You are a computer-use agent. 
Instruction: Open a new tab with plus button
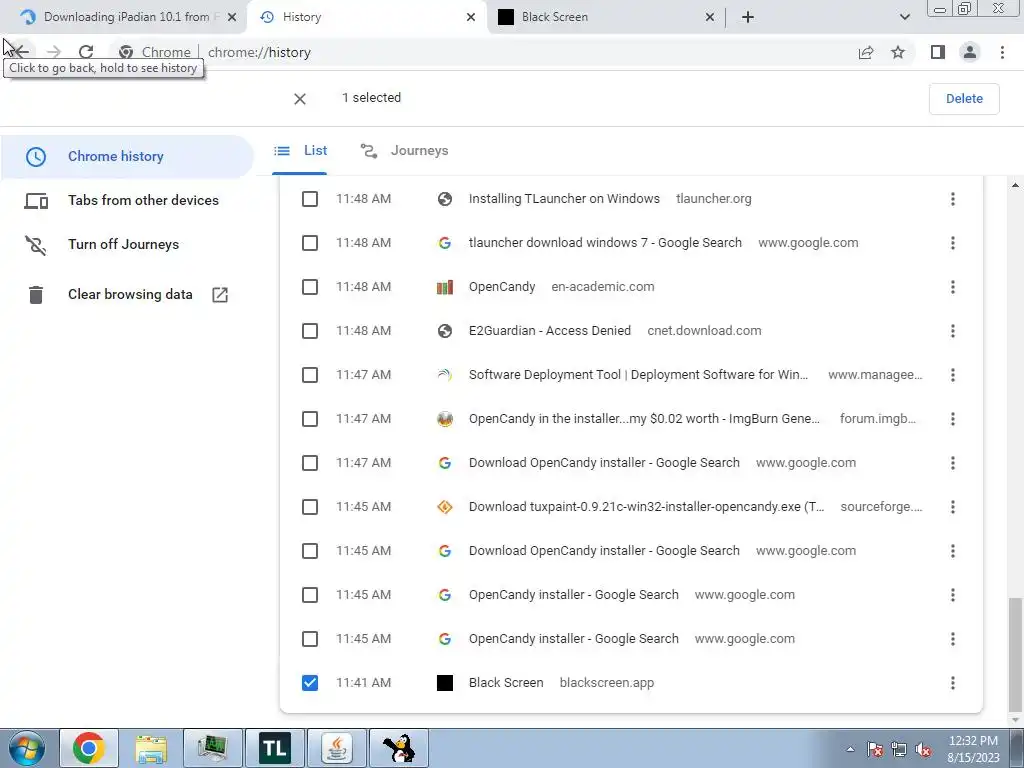click(748, 17)
